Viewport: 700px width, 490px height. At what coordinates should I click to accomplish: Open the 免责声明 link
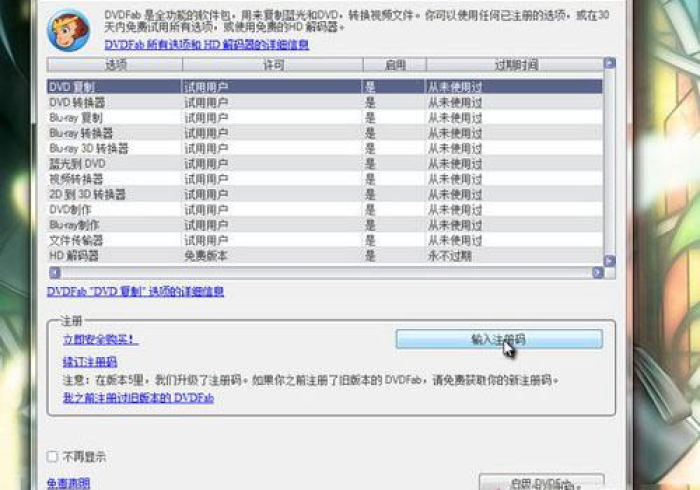tap(68, 483)
